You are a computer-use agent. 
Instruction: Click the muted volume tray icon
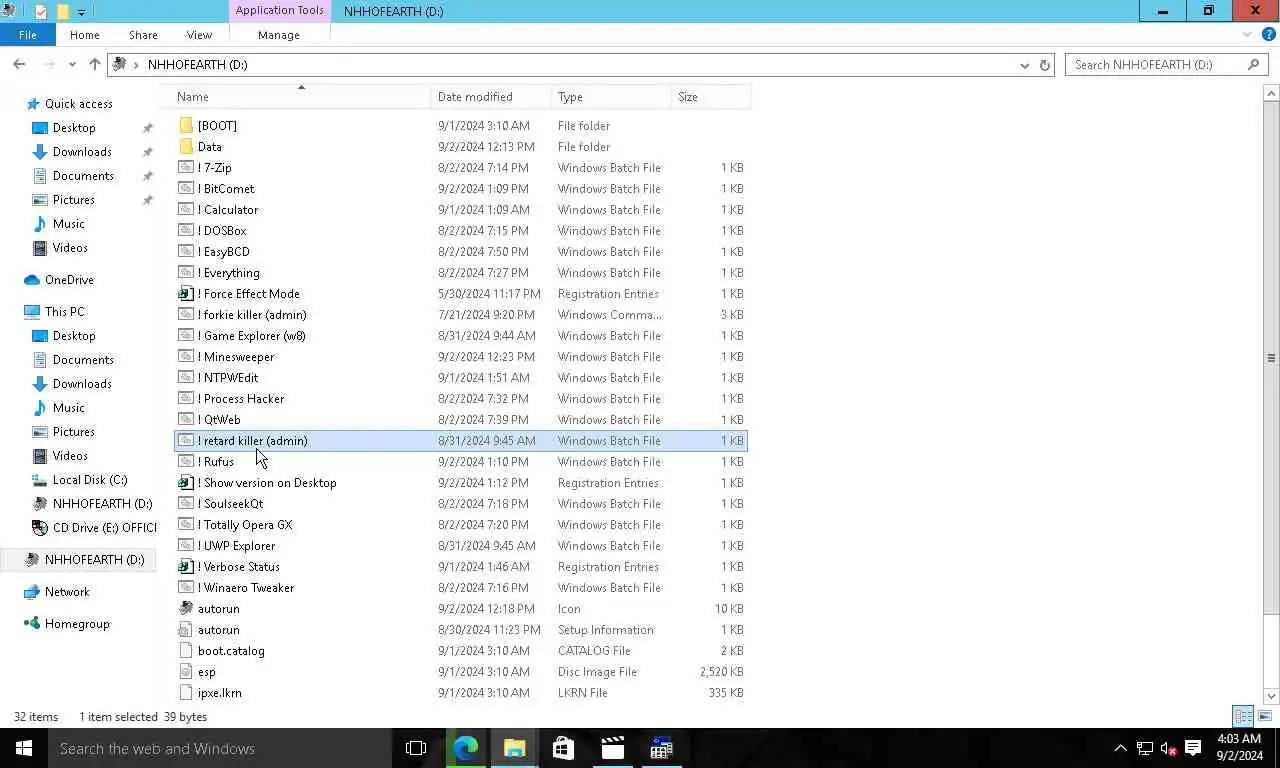click(x=1168, y=748)
